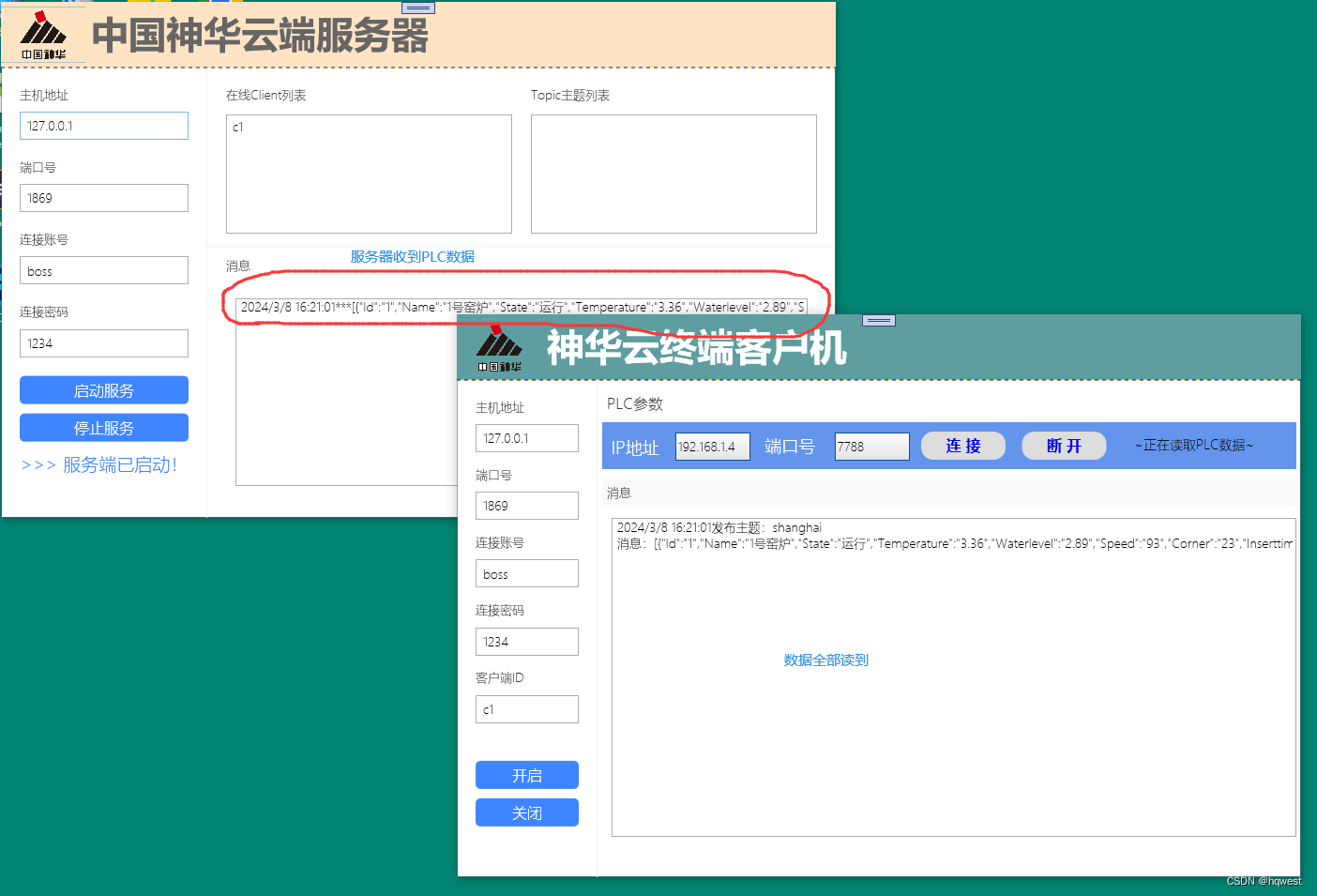
Task: Click the empty Topic主题列表 list box
Action: 674,174
